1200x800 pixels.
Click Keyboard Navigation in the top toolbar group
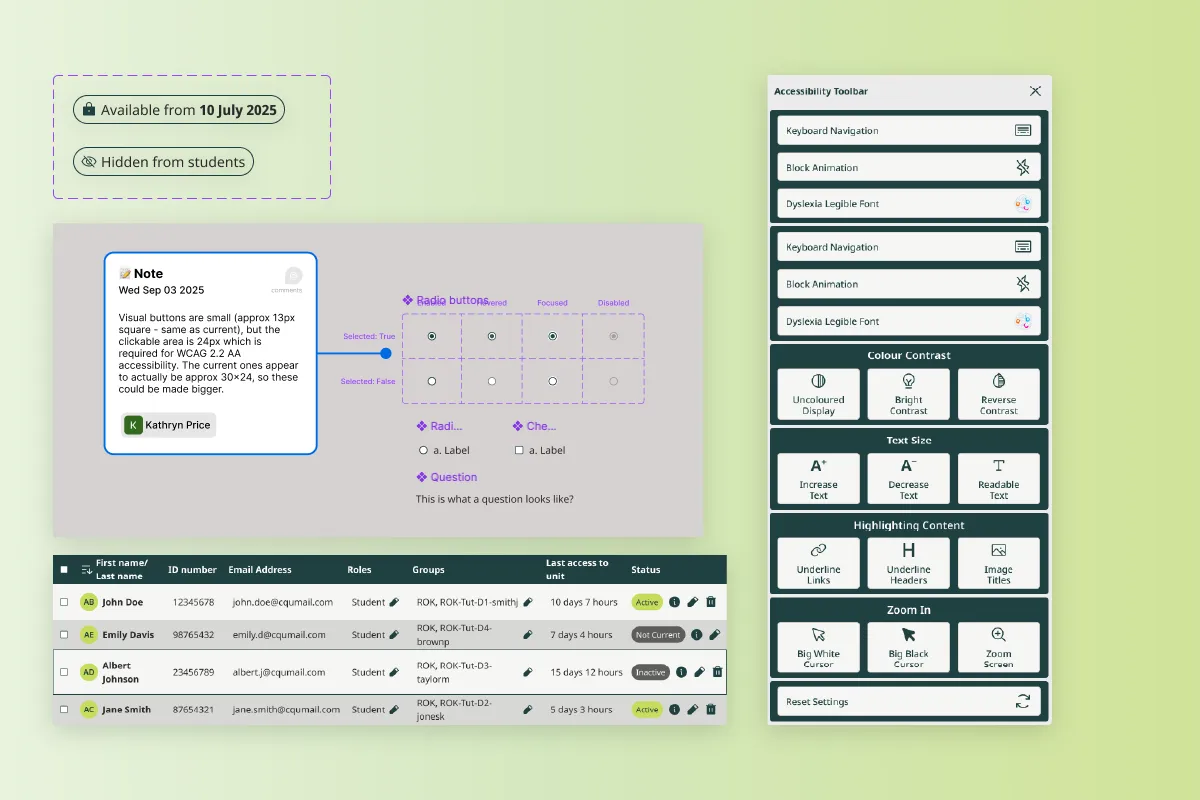click(909, 130)
